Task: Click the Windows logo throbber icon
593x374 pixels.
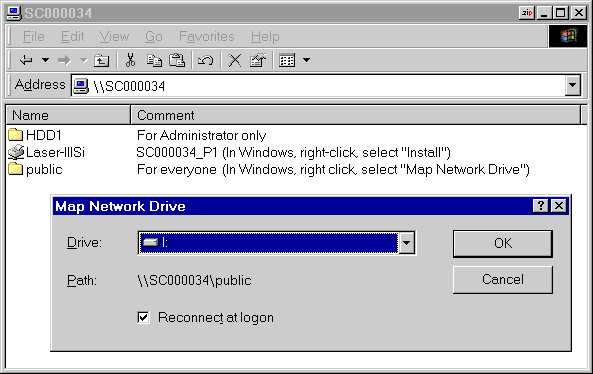Action: 568,36
